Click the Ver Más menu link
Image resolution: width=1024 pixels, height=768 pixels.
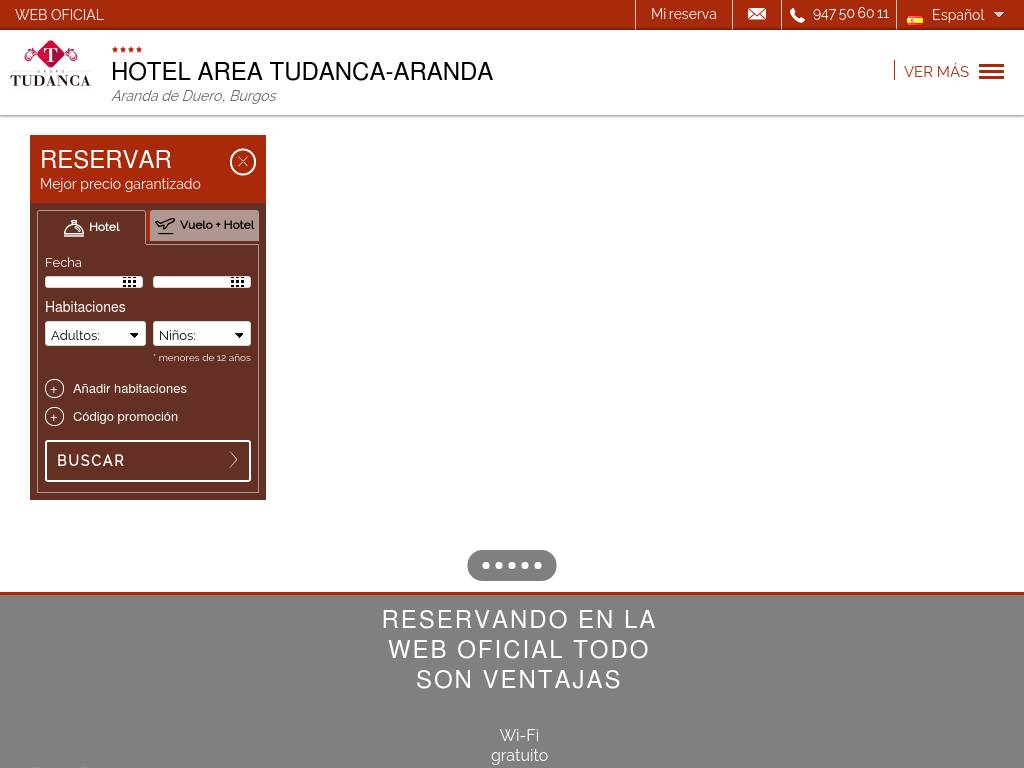point(936,72)
